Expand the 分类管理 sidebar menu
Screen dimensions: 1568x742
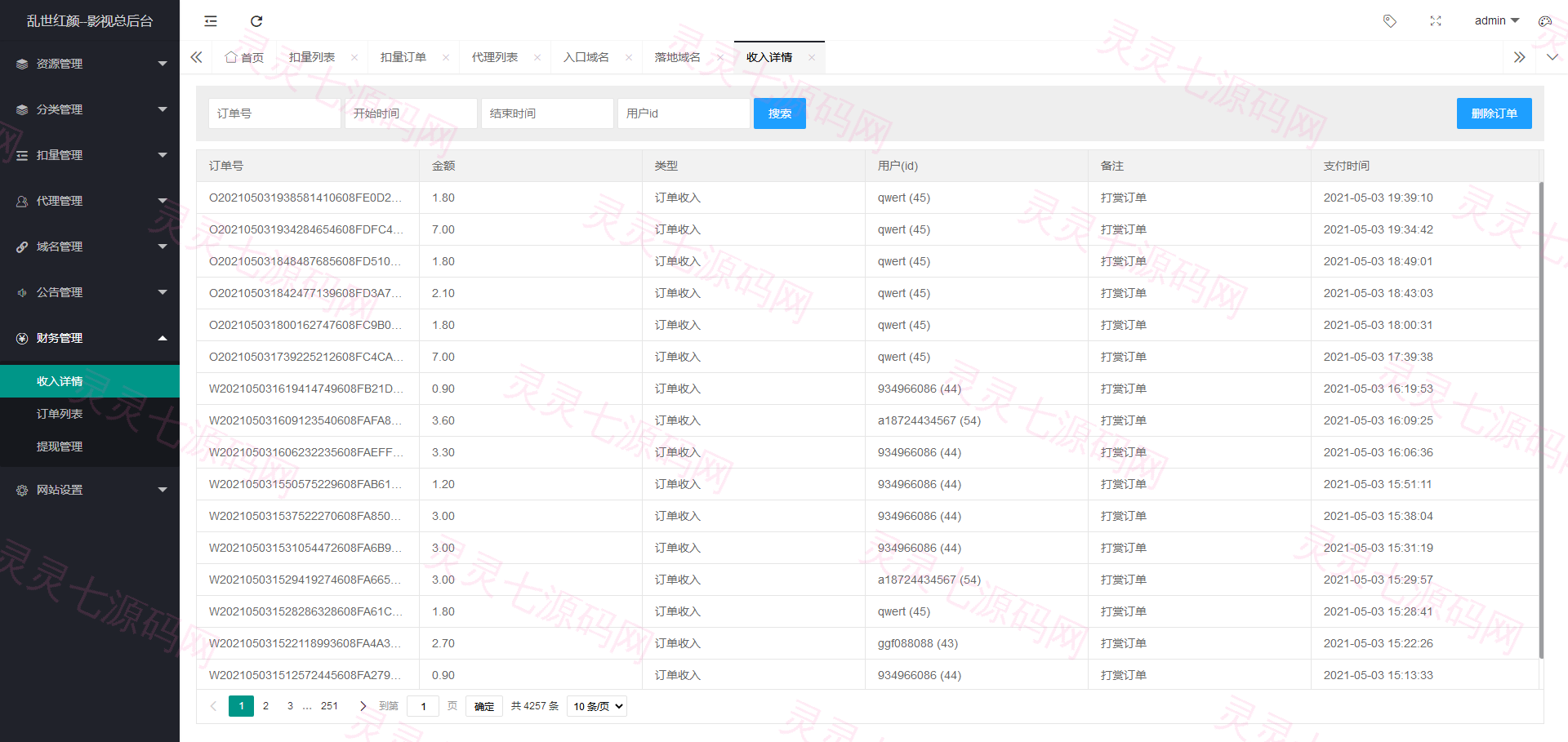tap(90, 109)
